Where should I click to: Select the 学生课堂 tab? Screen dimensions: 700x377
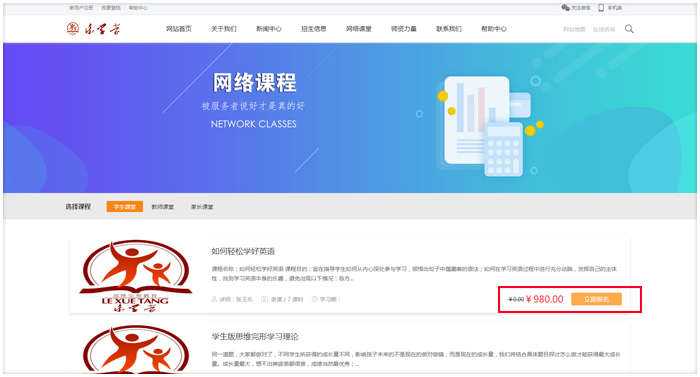pos(125,207)
